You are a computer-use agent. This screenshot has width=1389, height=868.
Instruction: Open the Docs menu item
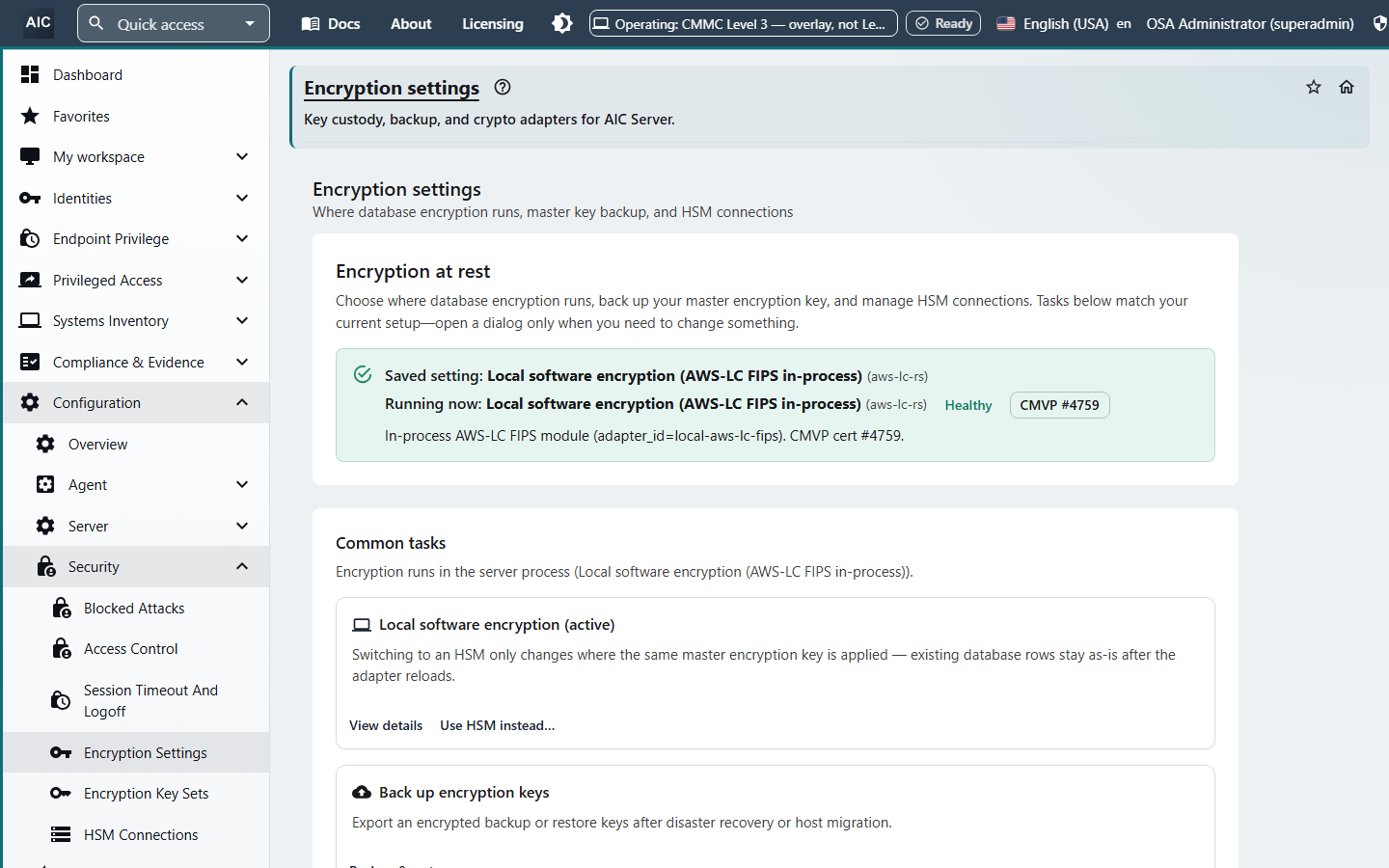coord(331,23)
